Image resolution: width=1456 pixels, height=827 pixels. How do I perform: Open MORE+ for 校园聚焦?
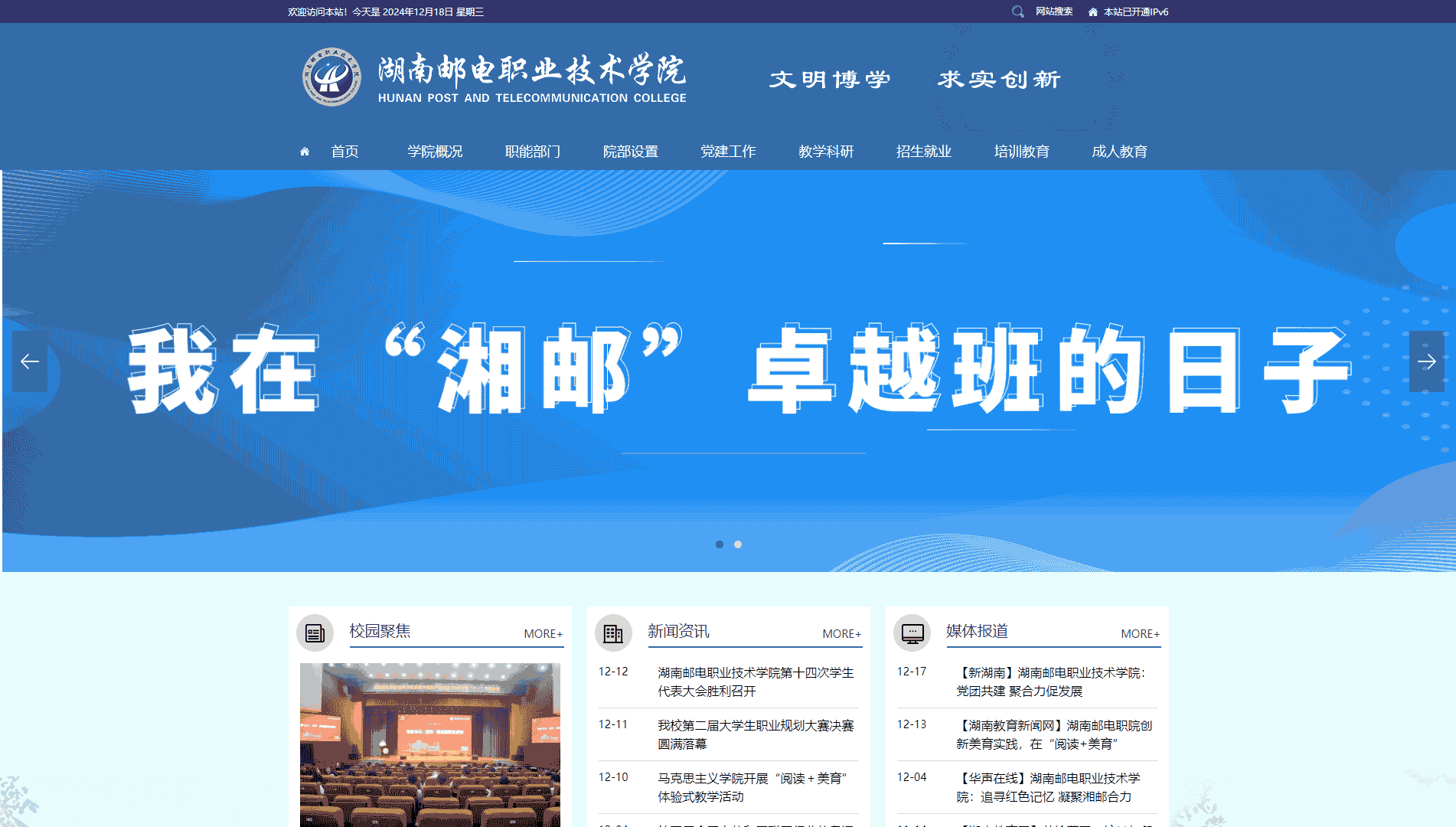[544, 634]
